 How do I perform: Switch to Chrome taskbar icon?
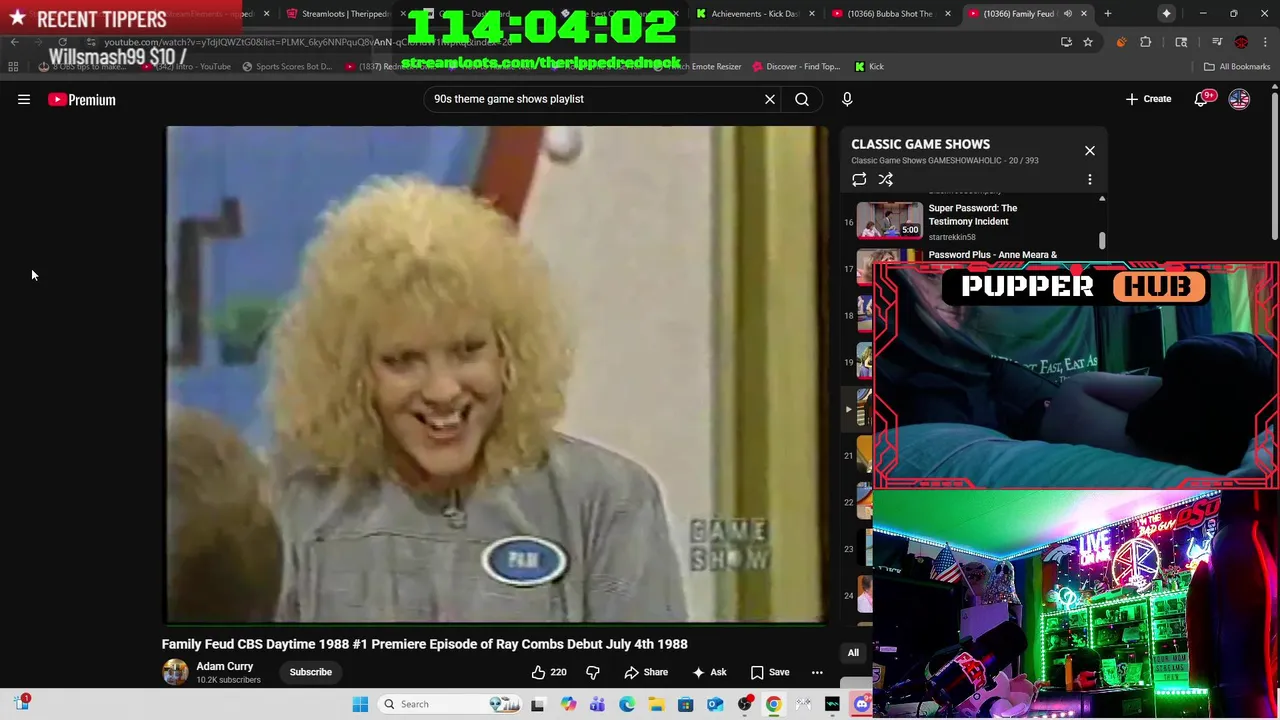774,704
